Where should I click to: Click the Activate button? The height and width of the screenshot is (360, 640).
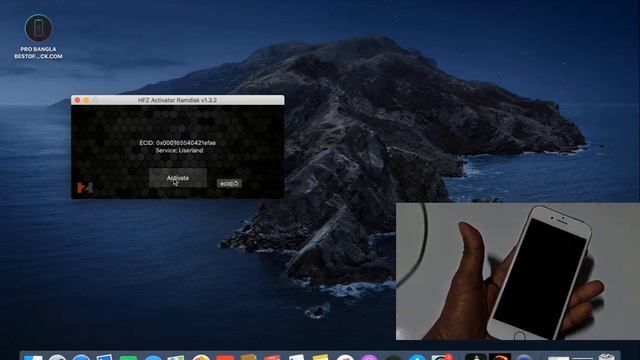tap(178, 178)
